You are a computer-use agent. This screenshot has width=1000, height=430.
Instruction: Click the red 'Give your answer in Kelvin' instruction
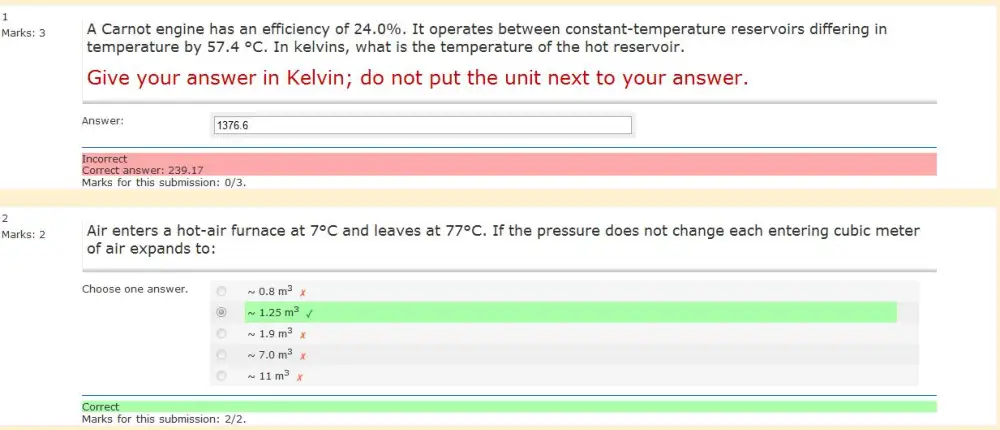click(417, 78)
